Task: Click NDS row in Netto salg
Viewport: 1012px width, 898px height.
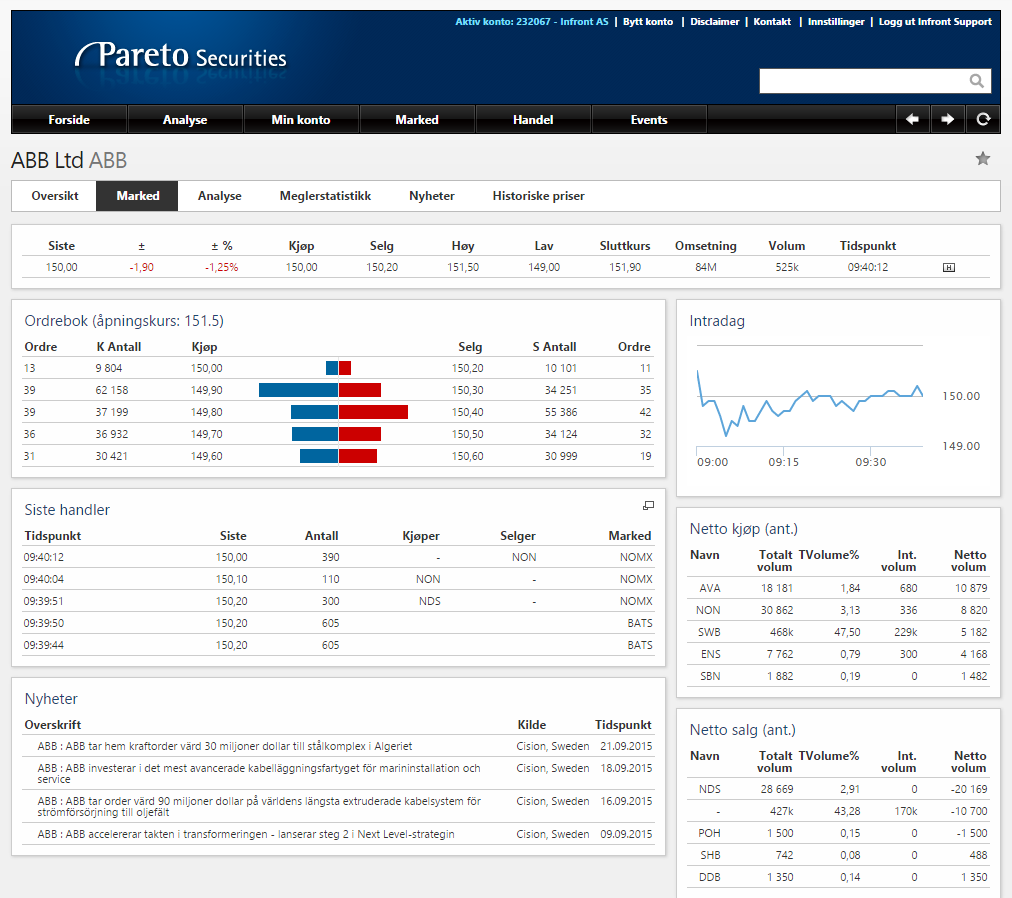Action: (838, 789)
